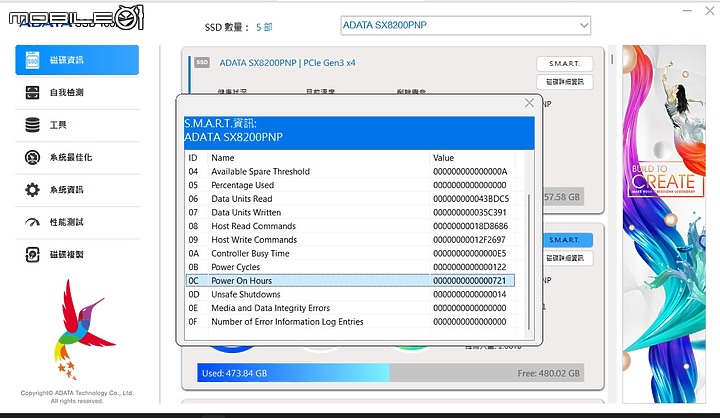Open the 性能測試 benchmark section
This screenshot has width=720, height=418.
[x=77, y=222]
